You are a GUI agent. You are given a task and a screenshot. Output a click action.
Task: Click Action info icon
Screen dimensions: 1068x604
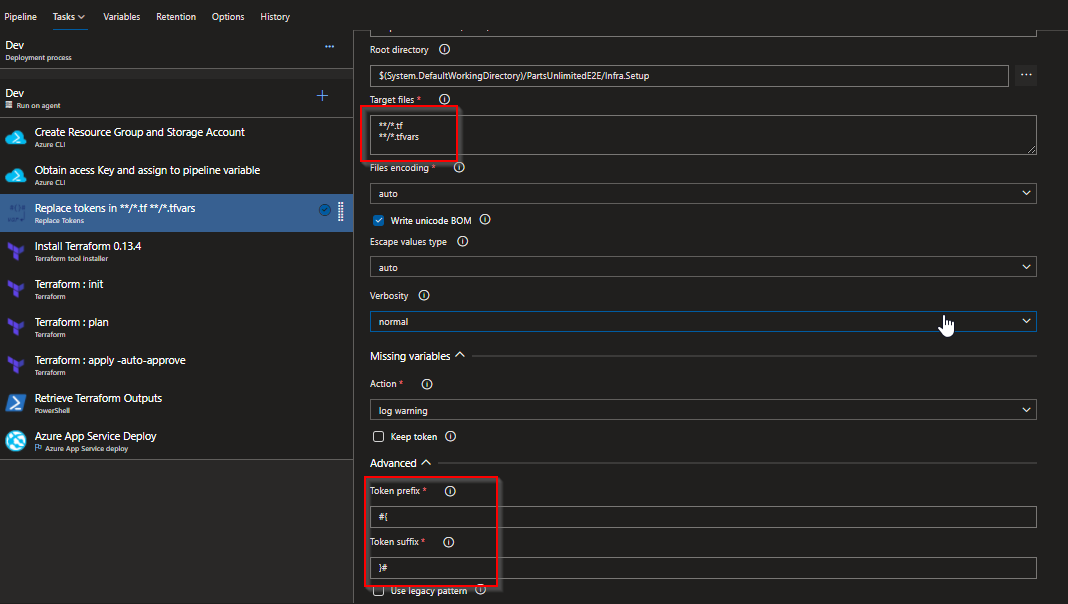point(427,384)
